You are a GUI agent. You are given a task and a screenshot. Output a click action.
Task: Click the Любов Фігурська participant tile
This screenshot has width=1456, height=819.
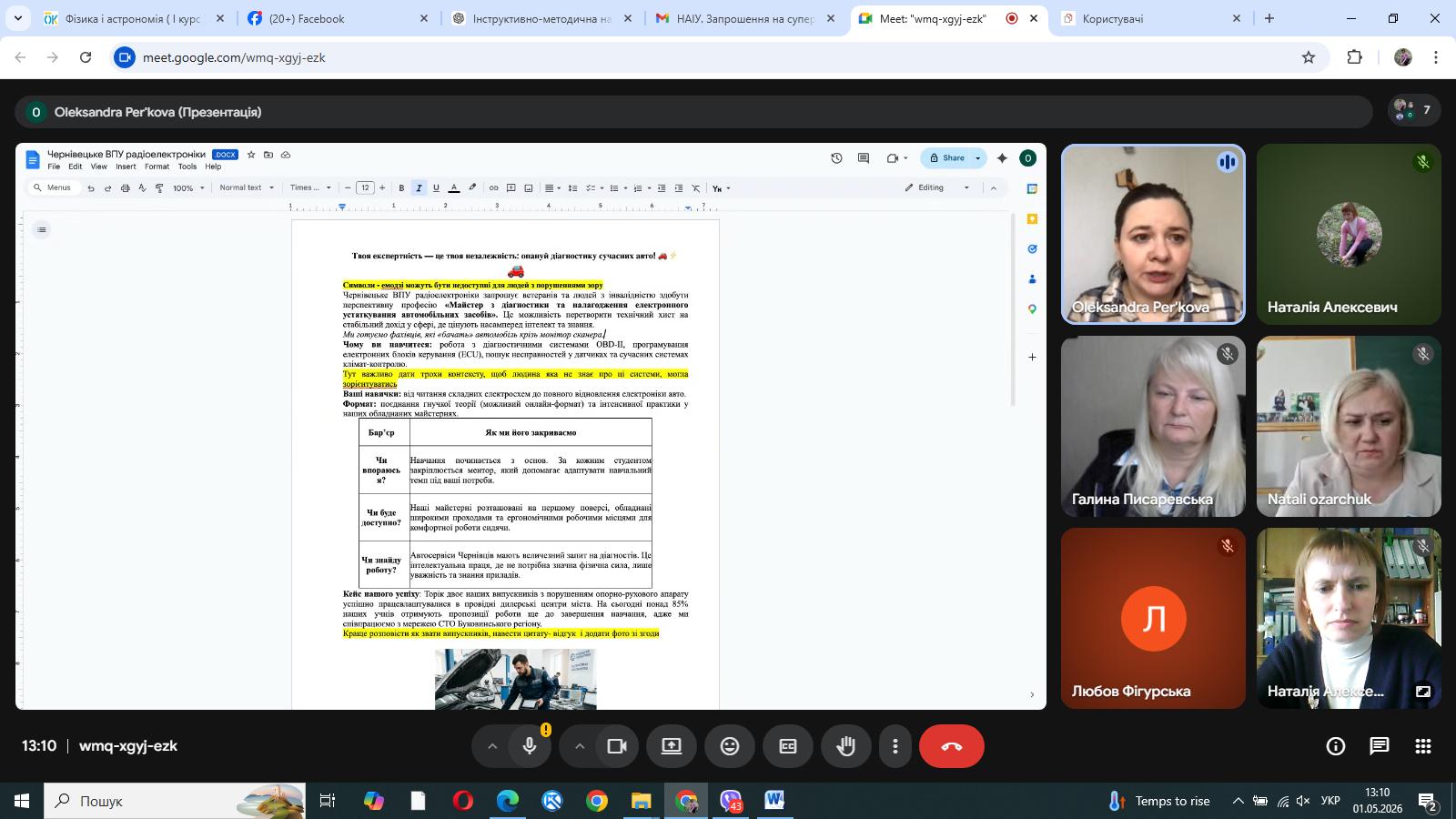(x=1153, y=618)
